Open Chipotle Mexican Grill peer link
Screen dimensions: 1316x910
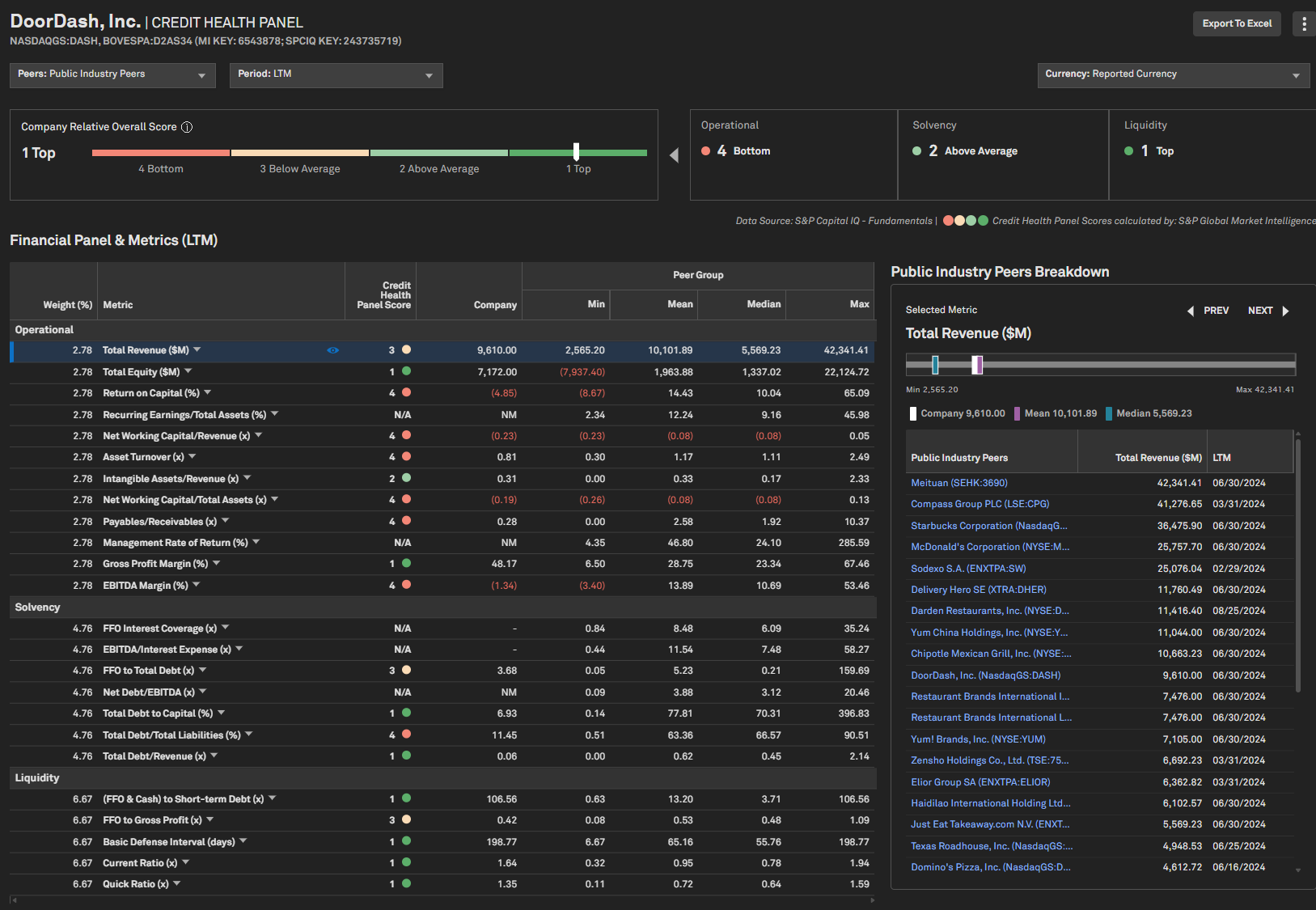(x=991, y=654)
